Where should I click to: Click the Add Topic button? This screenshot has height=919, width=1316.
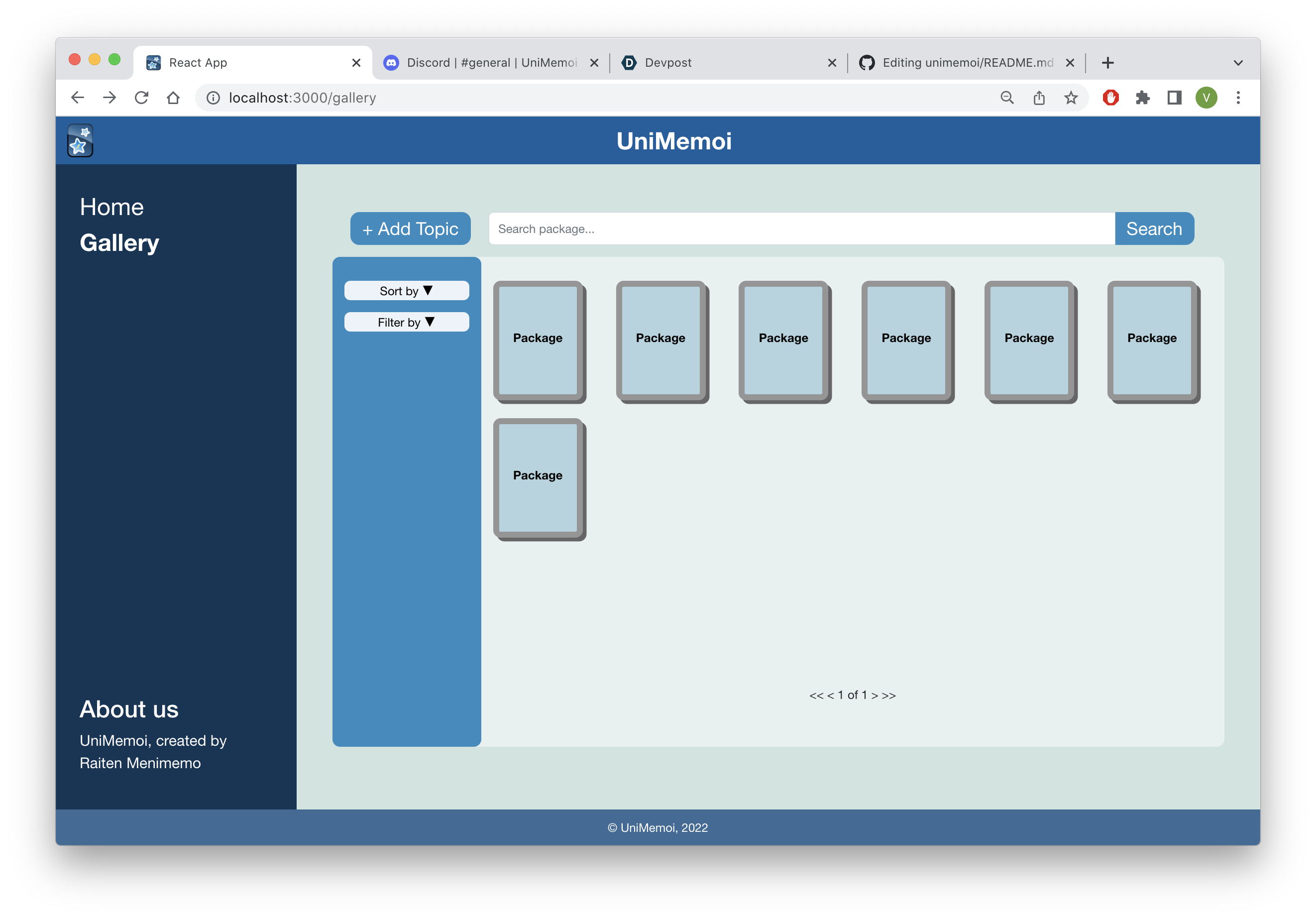411,229
